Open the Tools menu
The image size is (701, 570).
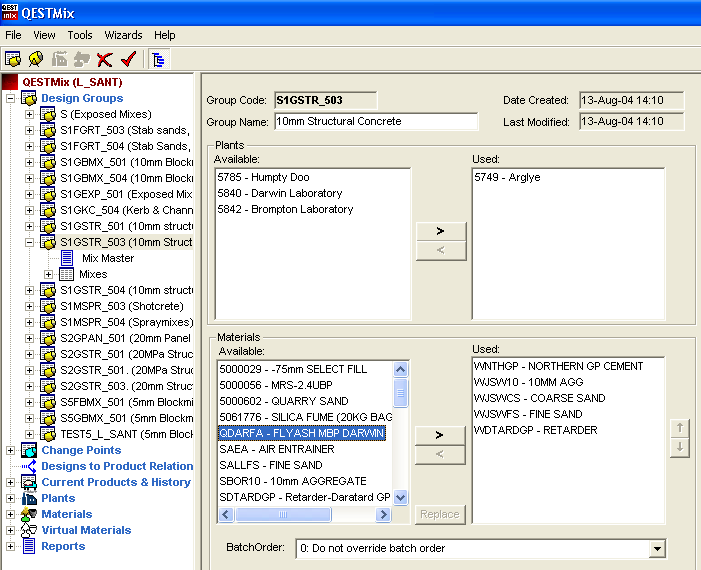(x=80, y=35)
